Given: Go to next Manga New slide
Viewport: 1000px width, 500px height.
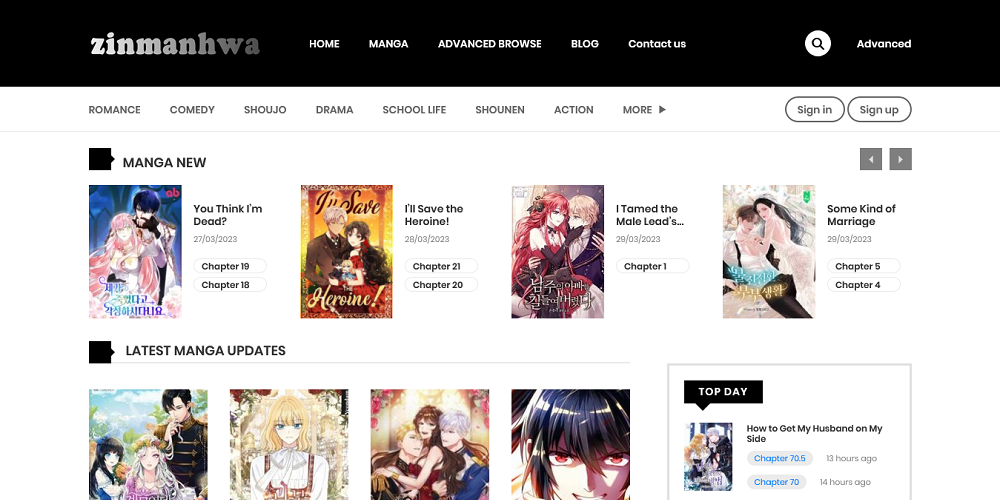Looking at the screenshot, I should [900, 159].
